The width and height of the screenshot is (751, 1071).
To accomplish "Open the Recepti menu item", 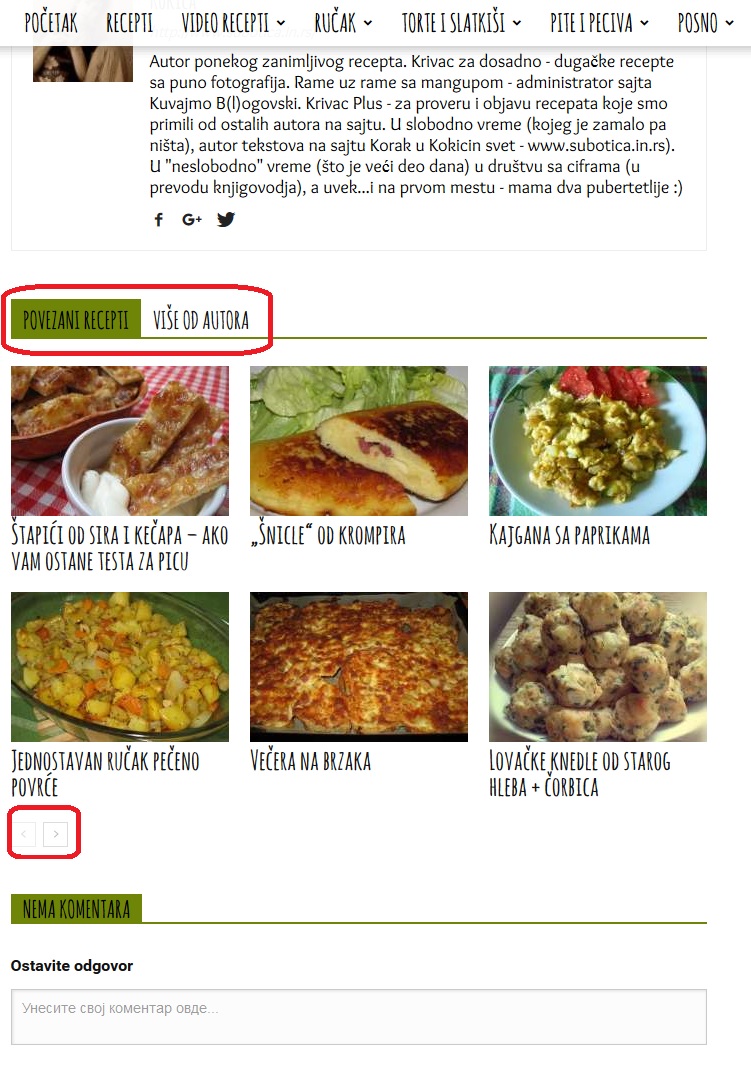I will (x=130, y=23).
